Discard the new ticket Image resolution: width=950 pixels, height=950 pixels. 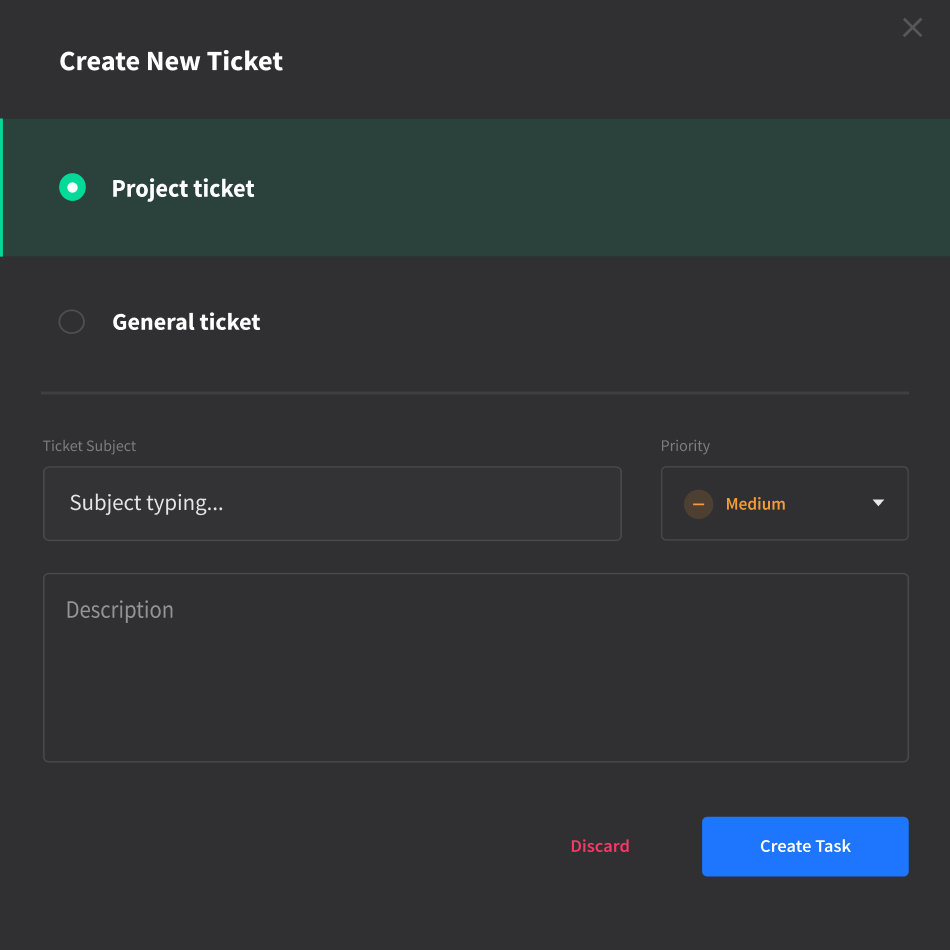600,846
